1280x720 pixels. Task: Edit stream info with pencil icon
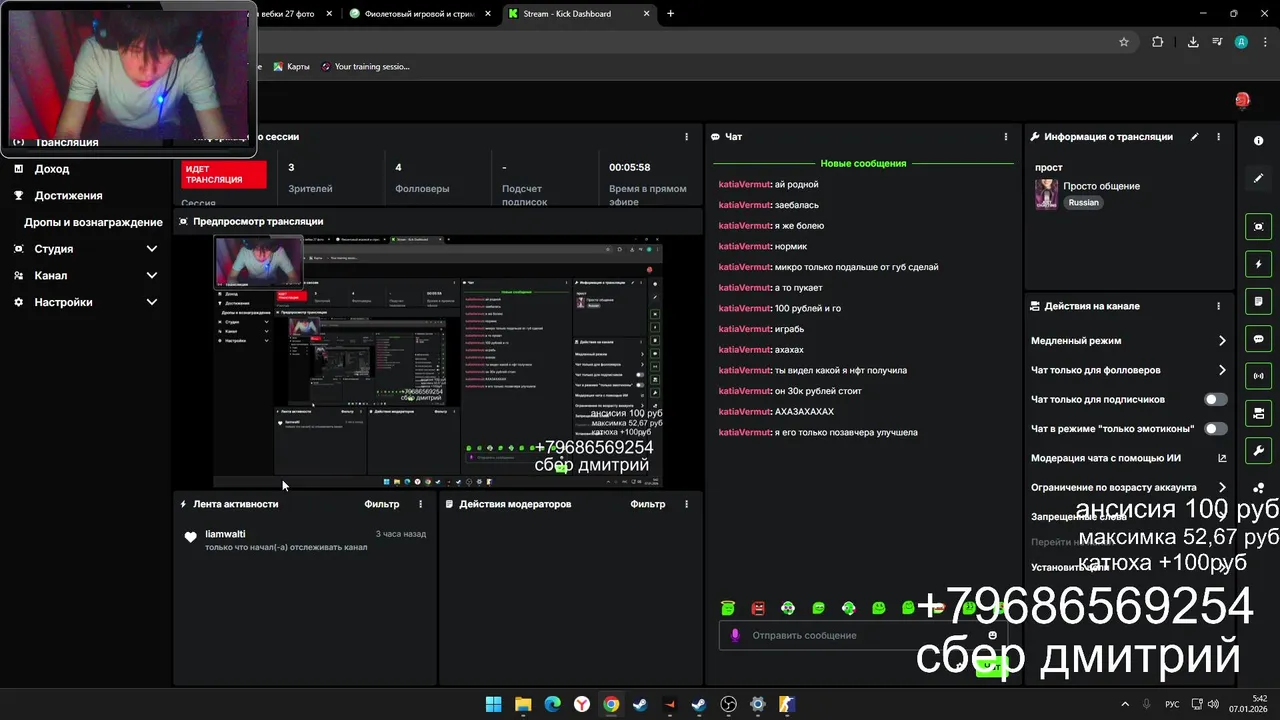pos(1194,137)
